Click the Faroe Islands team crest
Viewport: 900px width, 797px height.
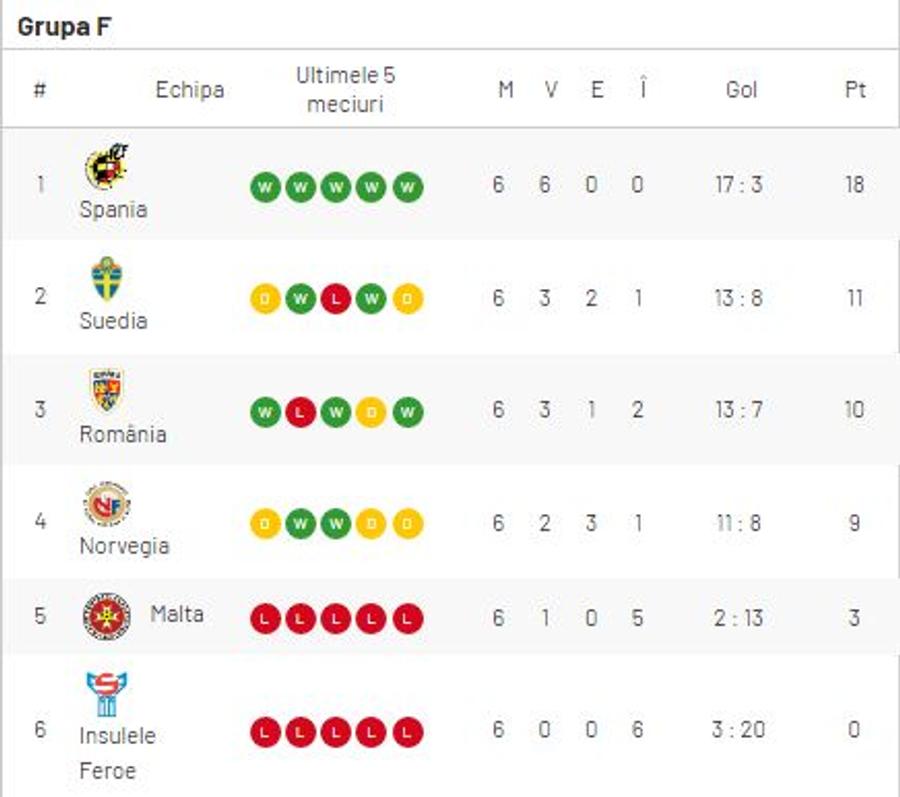(107, 694)
